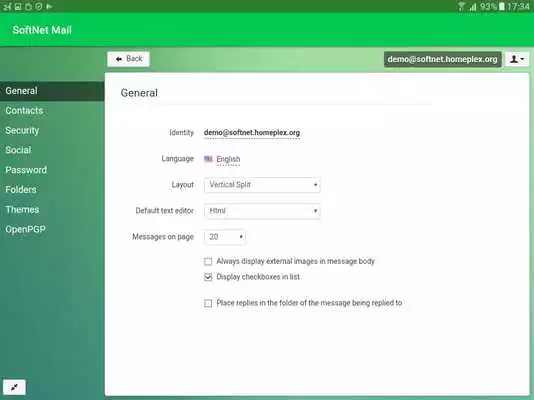Click the English language link
Screen dimensions: 534x400
tap(228, 159)
